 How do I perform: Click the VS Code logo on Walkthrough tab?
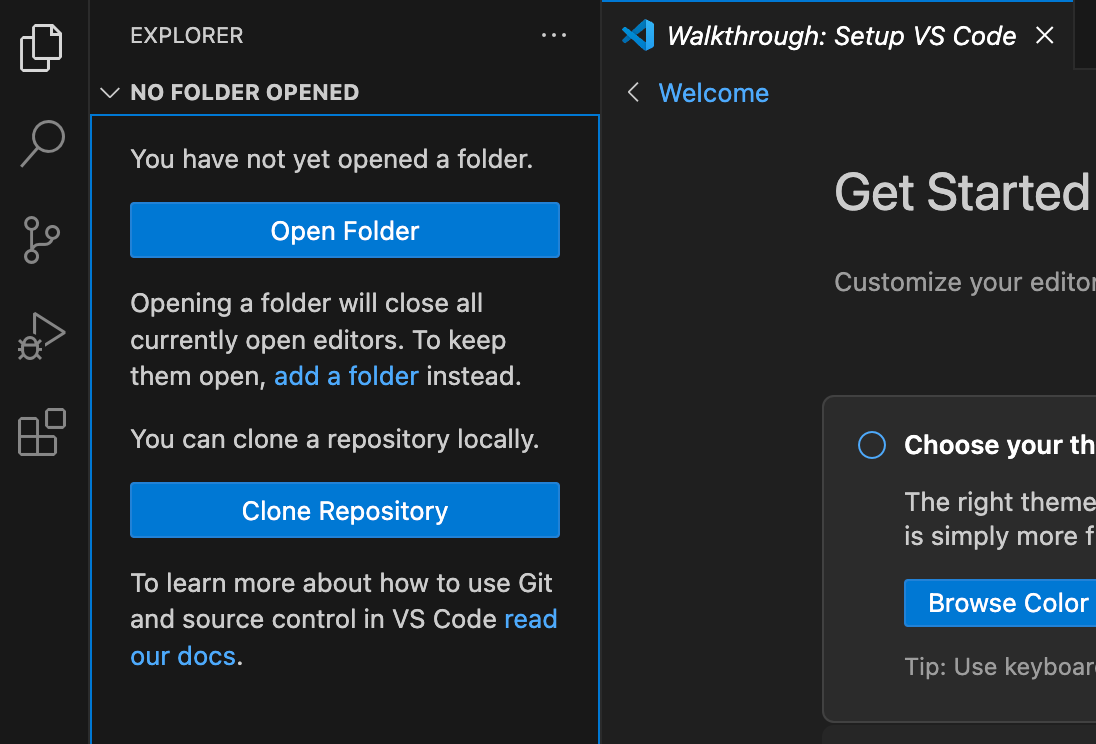pos(637,35)
